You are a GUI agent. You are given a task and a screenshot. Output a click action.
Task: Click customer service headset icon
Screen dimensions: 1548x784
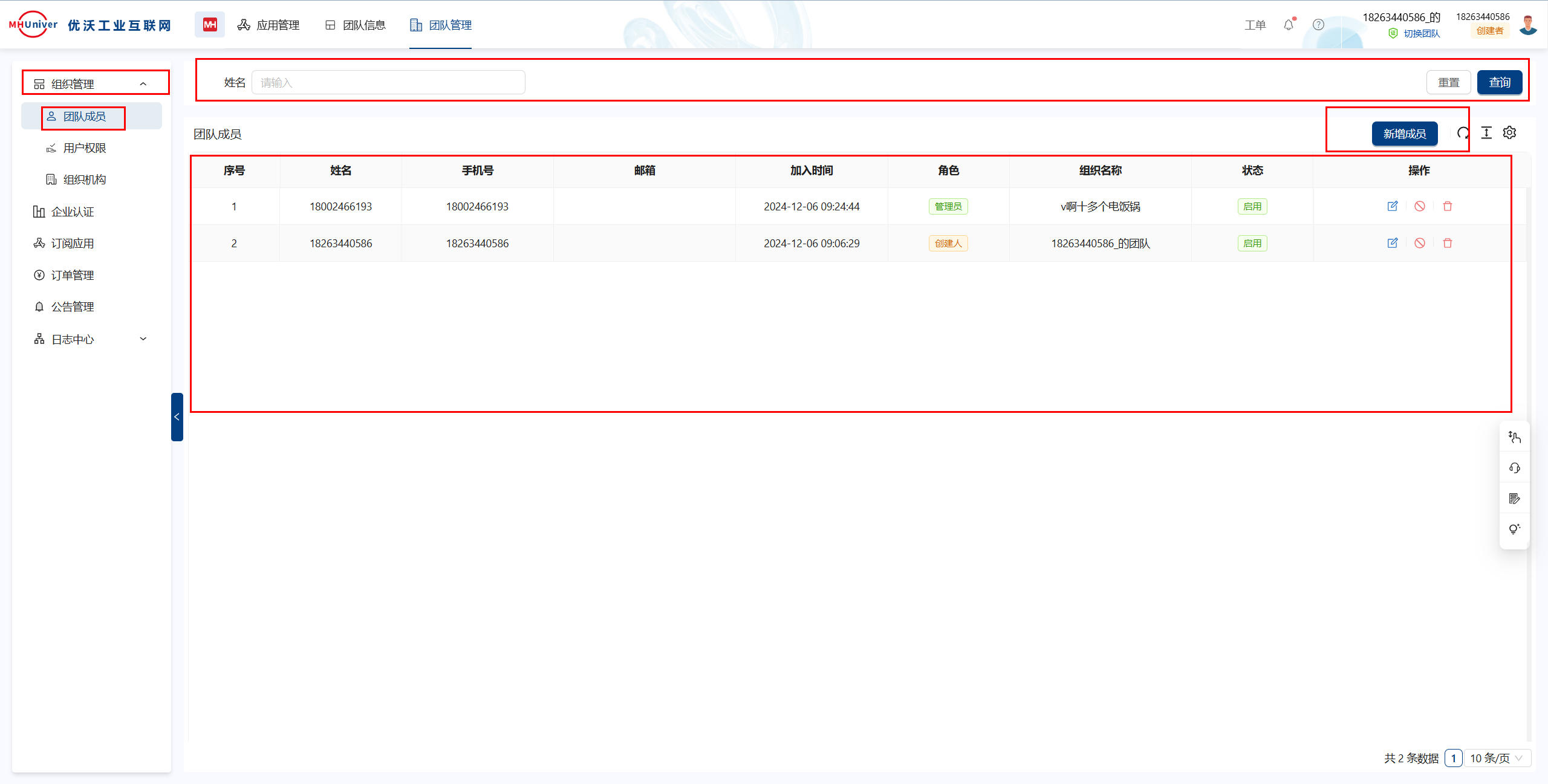point(1515,468)
